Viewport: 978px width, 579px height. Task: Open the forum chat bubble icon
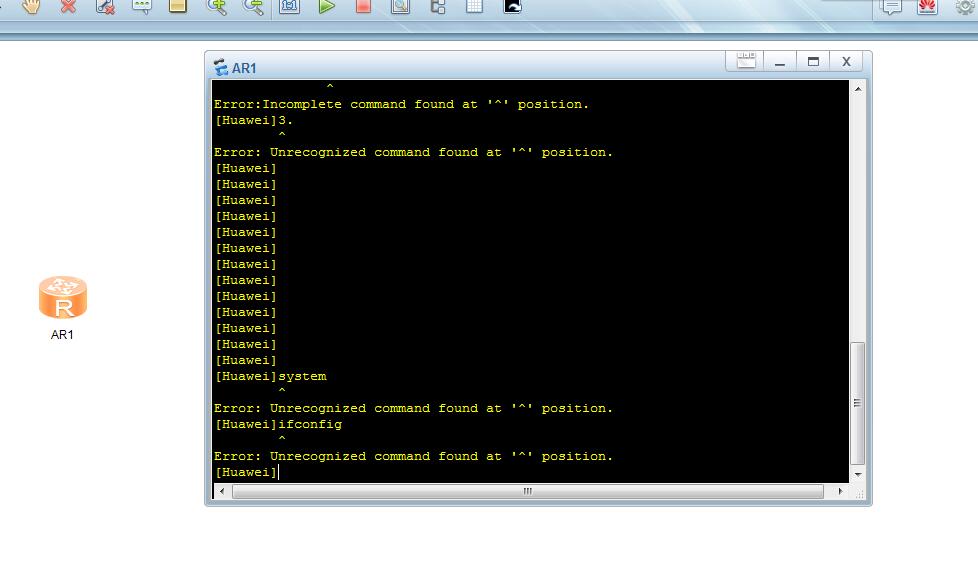point(891,7)
